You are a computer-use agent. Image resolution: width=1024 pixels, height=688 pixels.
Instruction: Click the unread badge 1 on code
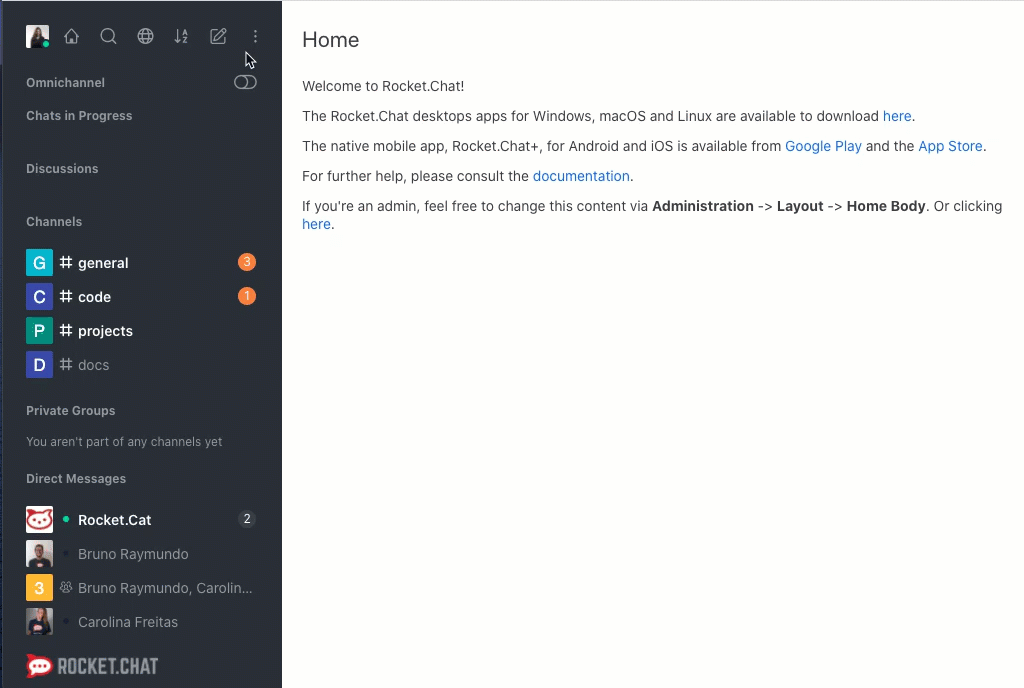click(x=247, y=296)
